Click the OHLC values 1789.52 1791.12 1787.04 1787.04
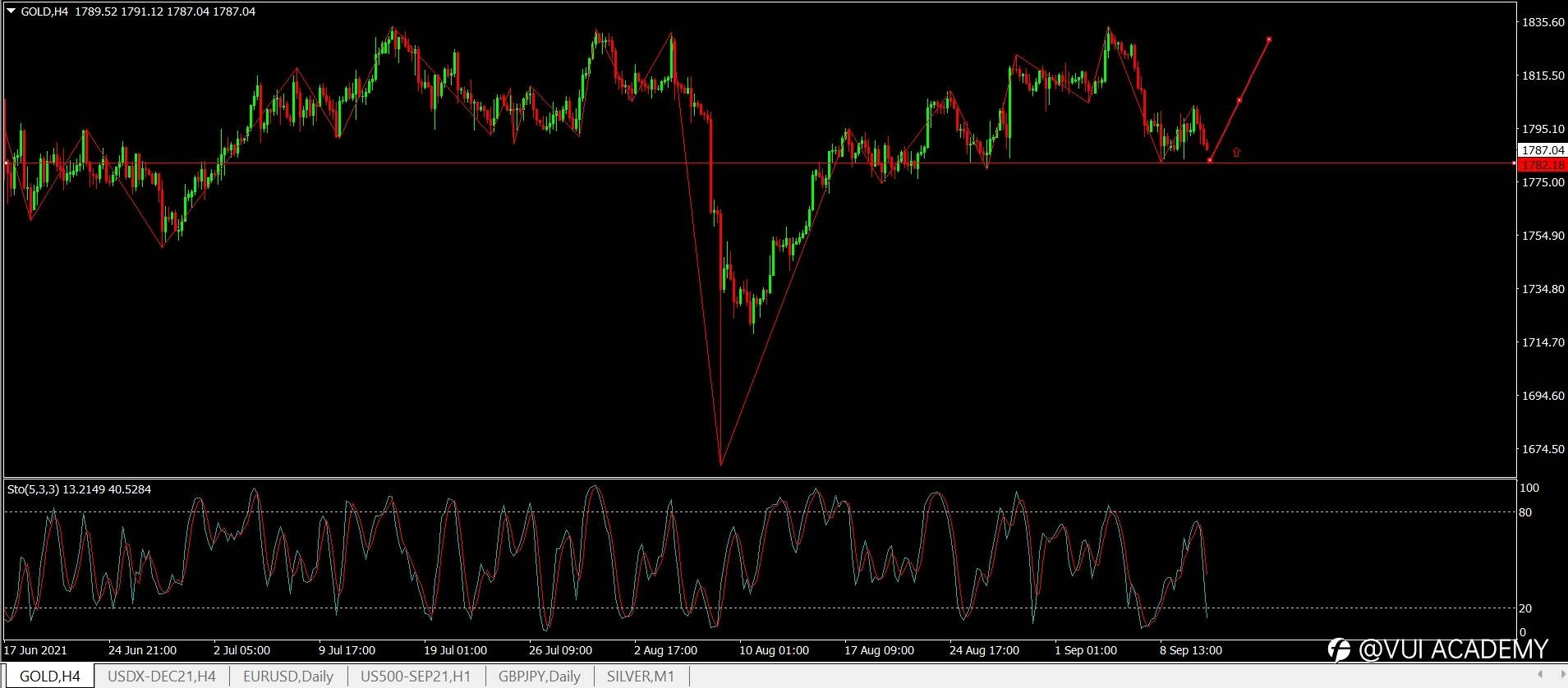 pyautogui.click(x=165, y=11)
